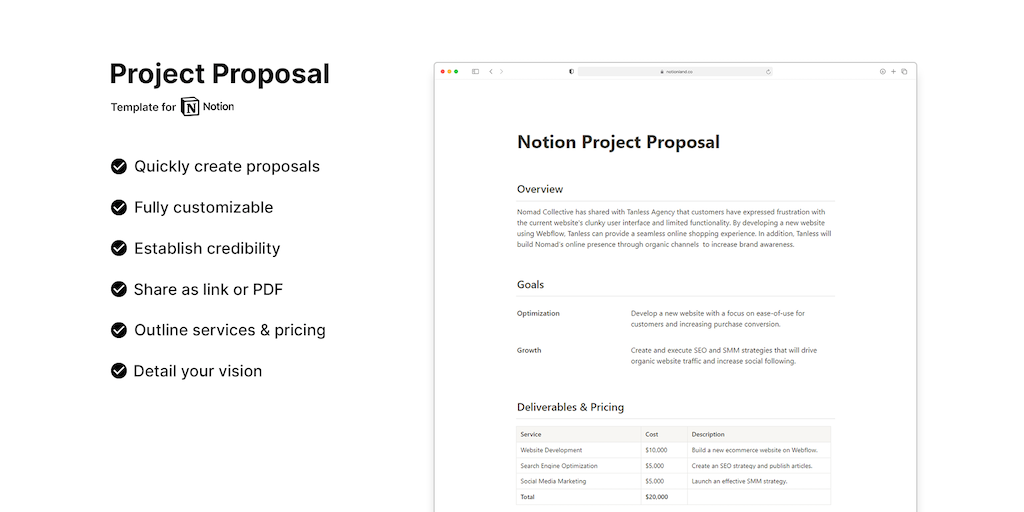1024x512 pixels.
Task: Toggle the Safari sidebar icon
Action: pos(475,72)
